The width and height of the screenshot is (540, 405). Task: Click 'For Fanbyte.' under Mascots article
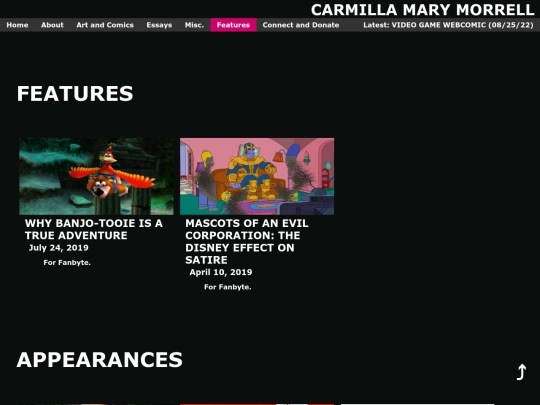tap(228, 287)
